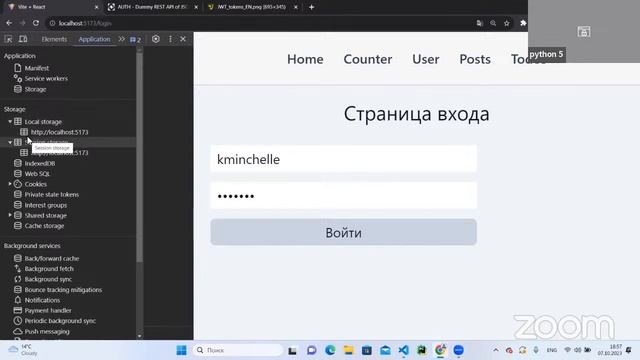Viewport: 640px width, 360px height.
Task: Click the zoom magnifier icon in address bar
Action: [x=493, y=23]
